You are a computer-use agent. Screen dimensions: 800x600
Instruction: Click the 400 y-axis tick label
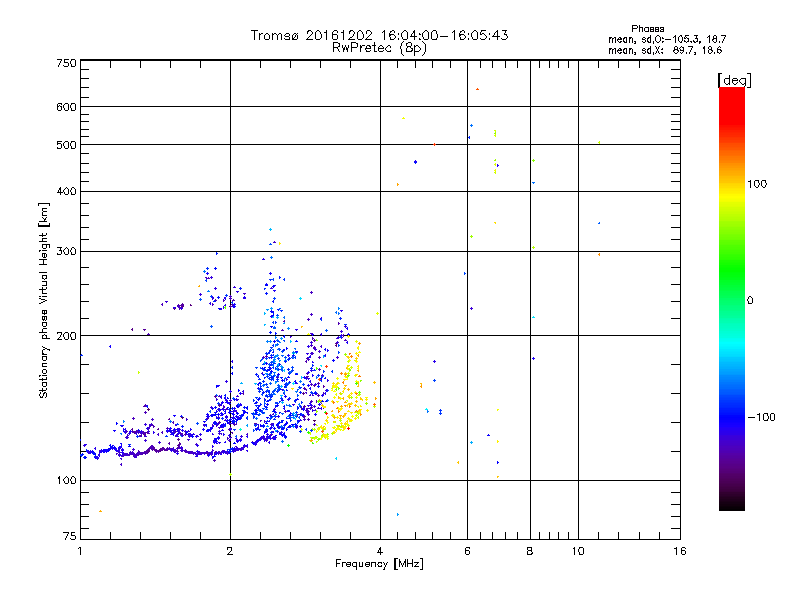tap(66, 192)
